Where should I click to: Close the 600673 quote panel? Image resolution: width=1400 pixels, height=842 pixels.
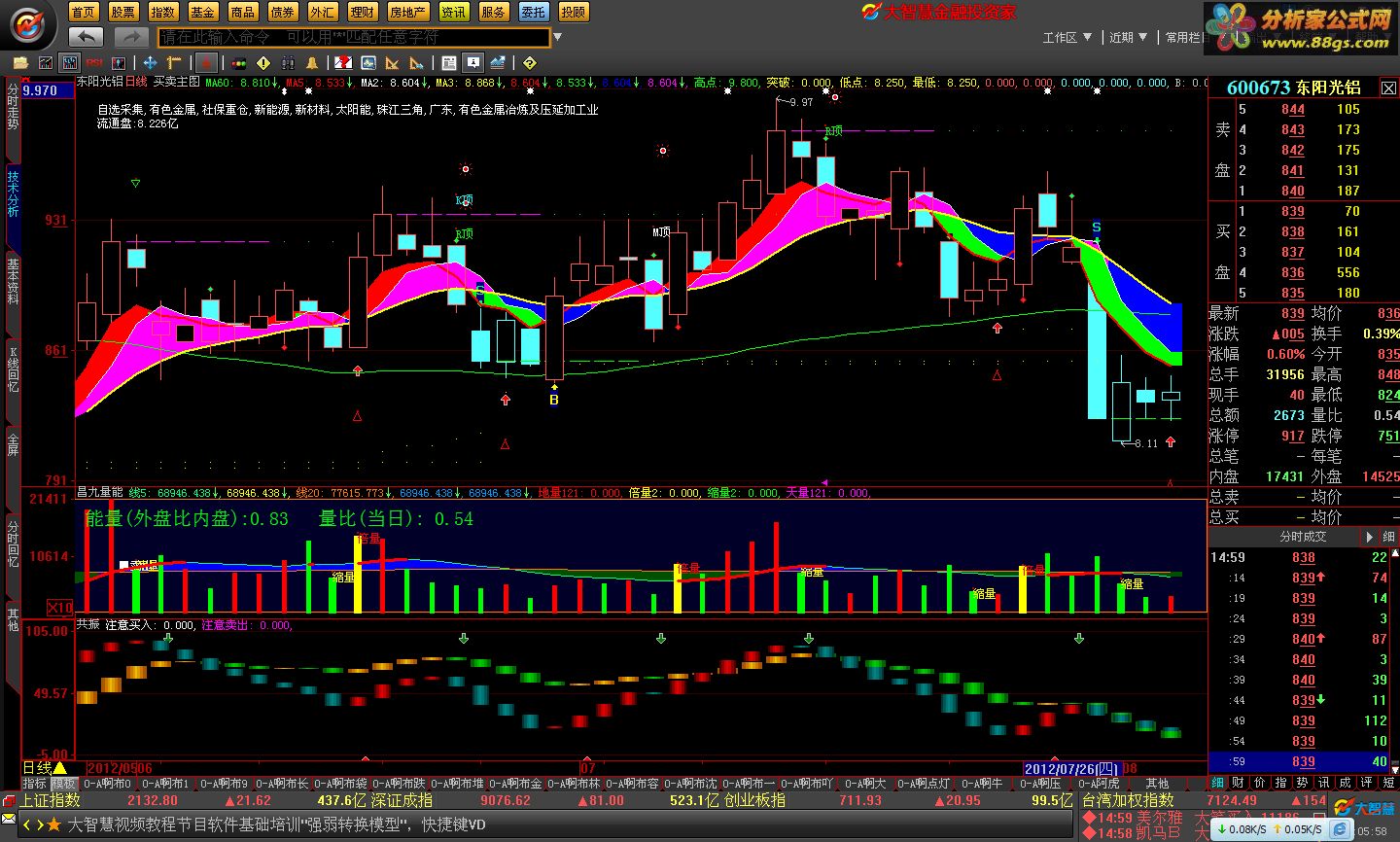pos(1388,88)
